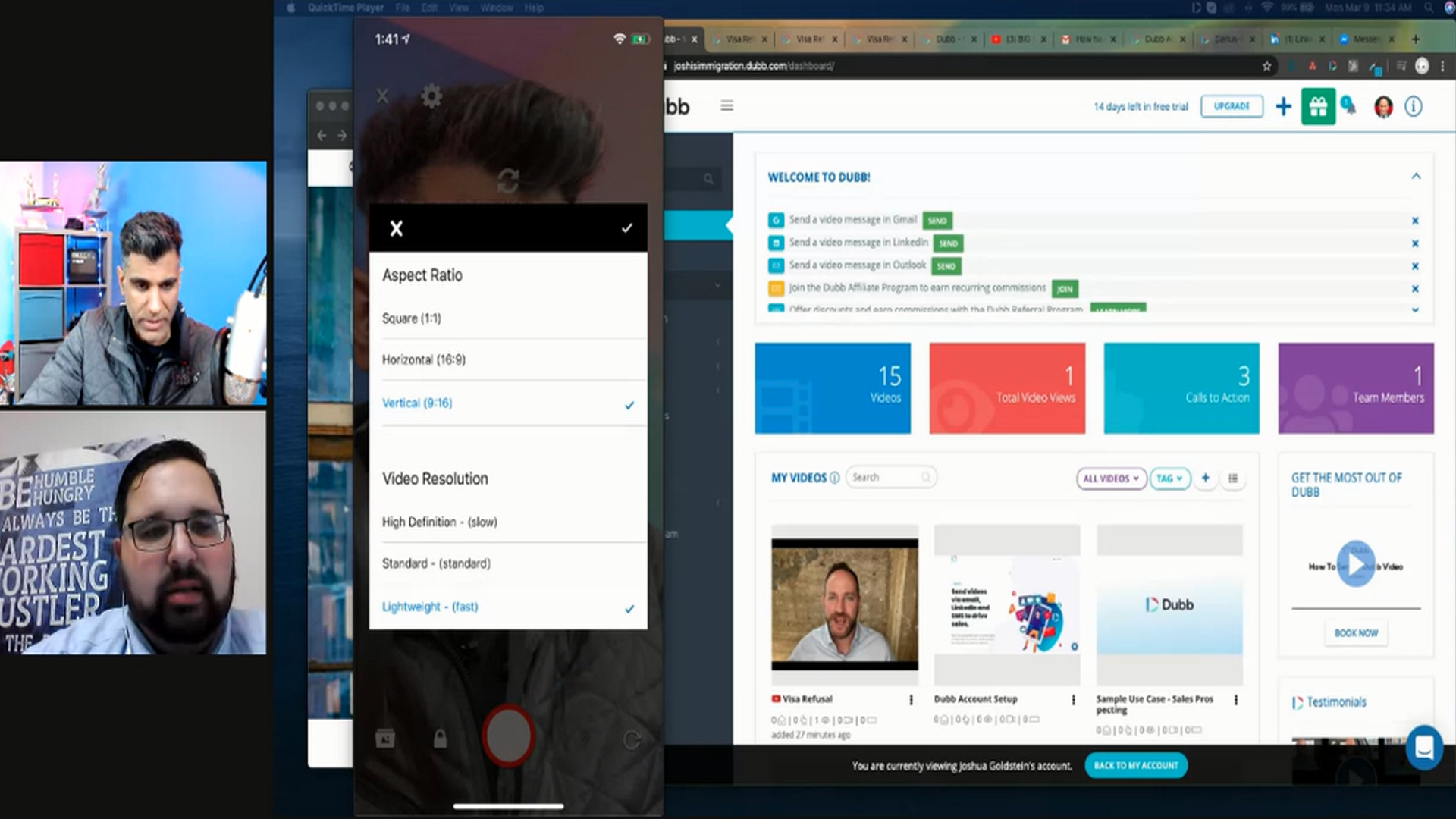The height and width of the screenshot is (819, 1456).
Task: Click SEND next to Outlook video message
Action: tap(946, 266)
